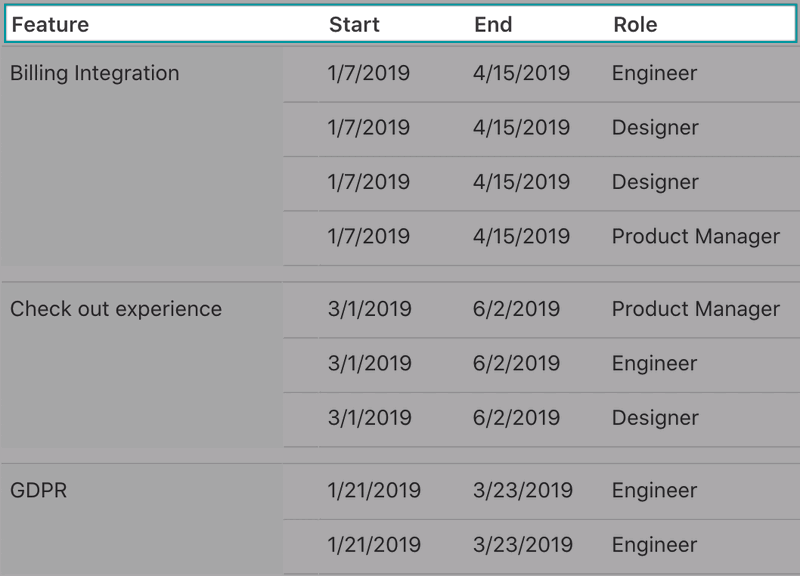Click the 1/21/2019 start date in the first GDPR row
This screenshot has height=576, width=800.
pyautogui.click(x=374, y=491)
